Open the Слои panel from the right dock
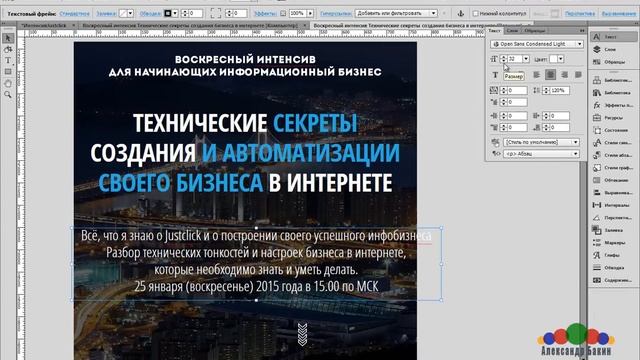The image size is (640, 360). [x=612, y=49]
